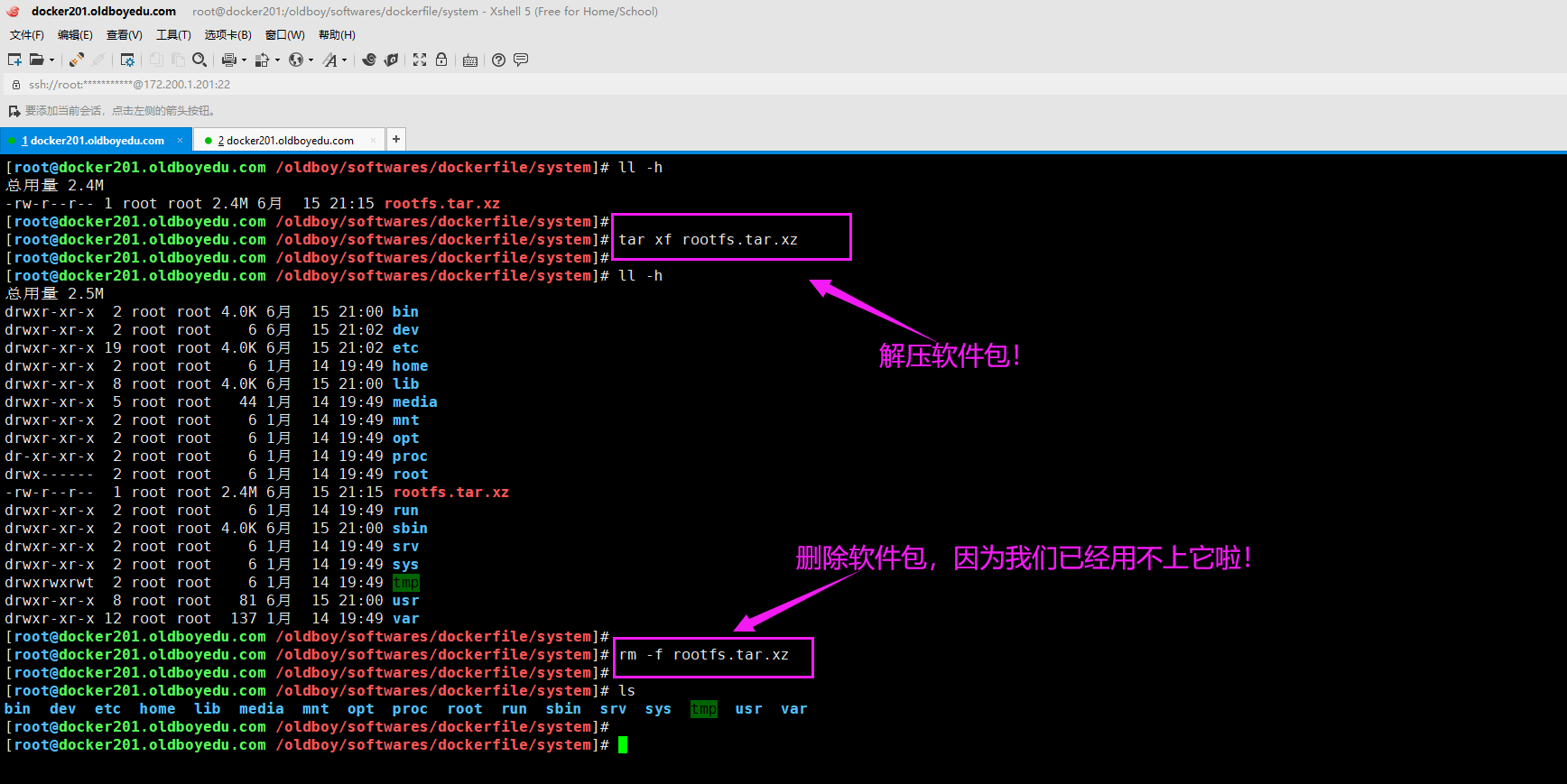1567x784 pixels.
Task: Add a new tab with plus button
Action: [395, 139]
